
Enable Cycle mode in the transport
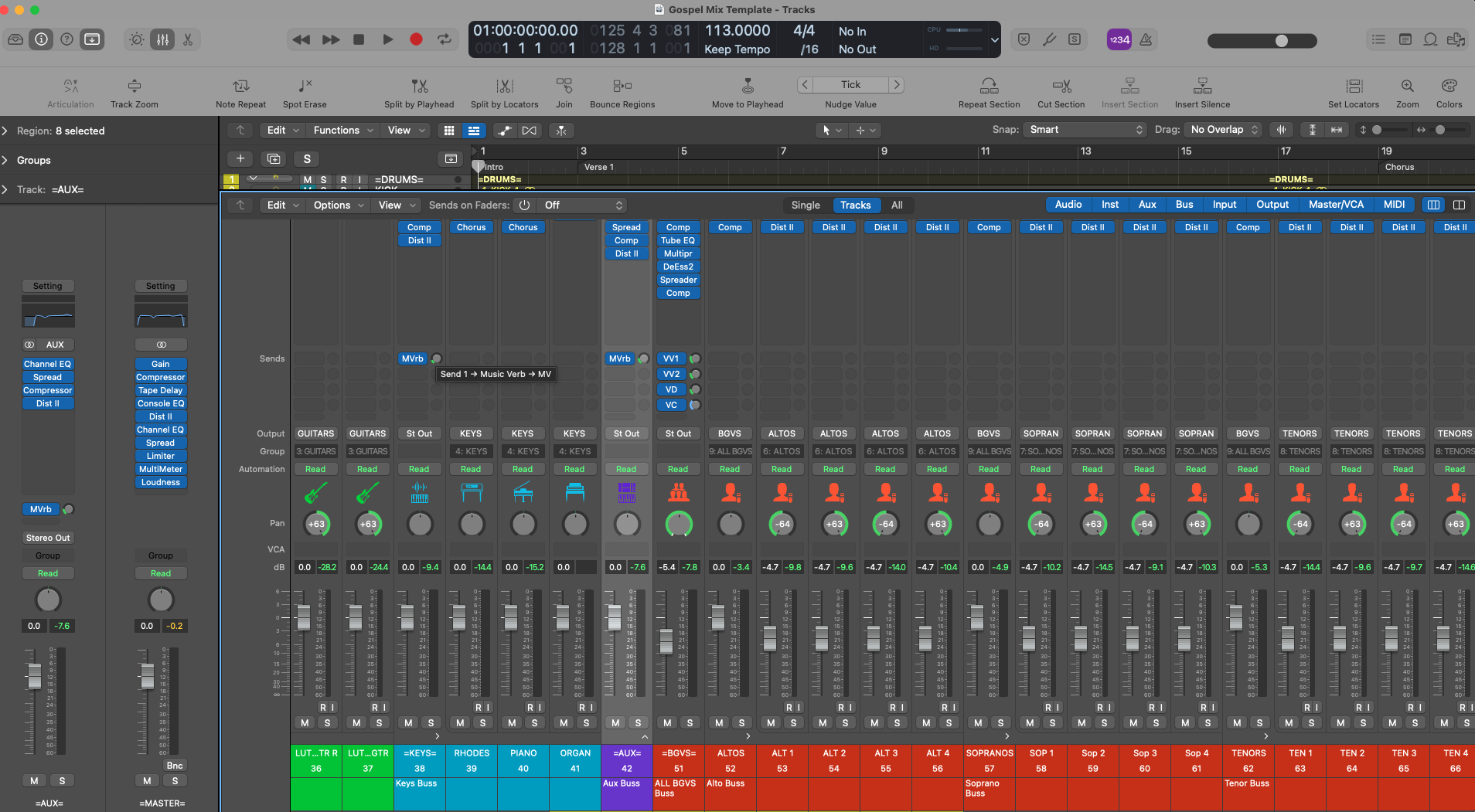445,39
